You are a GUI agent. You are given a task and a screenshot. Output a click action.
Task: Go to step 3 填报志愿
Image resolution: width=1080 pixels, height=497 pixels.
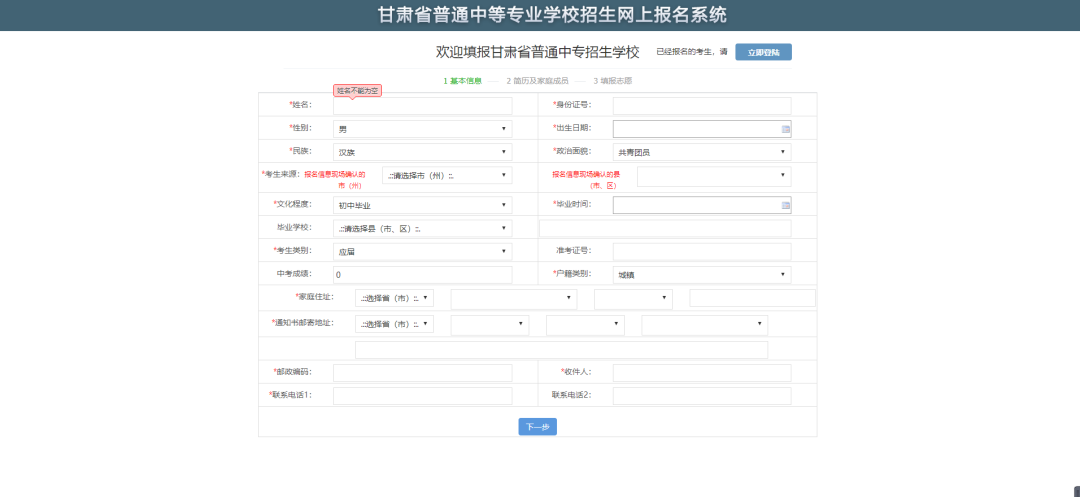612,81
